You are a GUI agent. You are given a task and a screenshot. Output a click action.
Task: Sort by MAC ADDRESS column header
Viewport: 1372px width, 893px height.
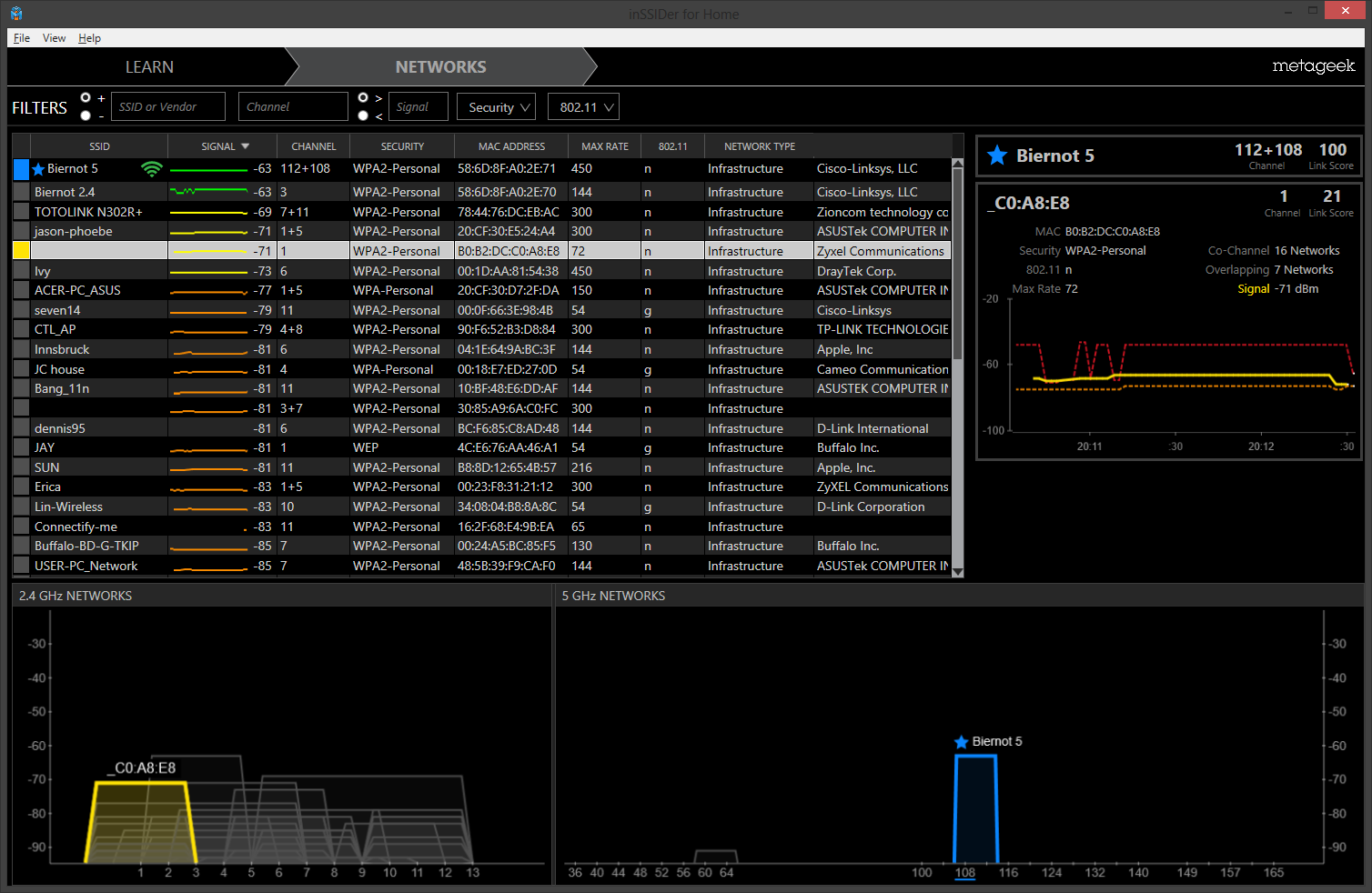coord(511,146)
